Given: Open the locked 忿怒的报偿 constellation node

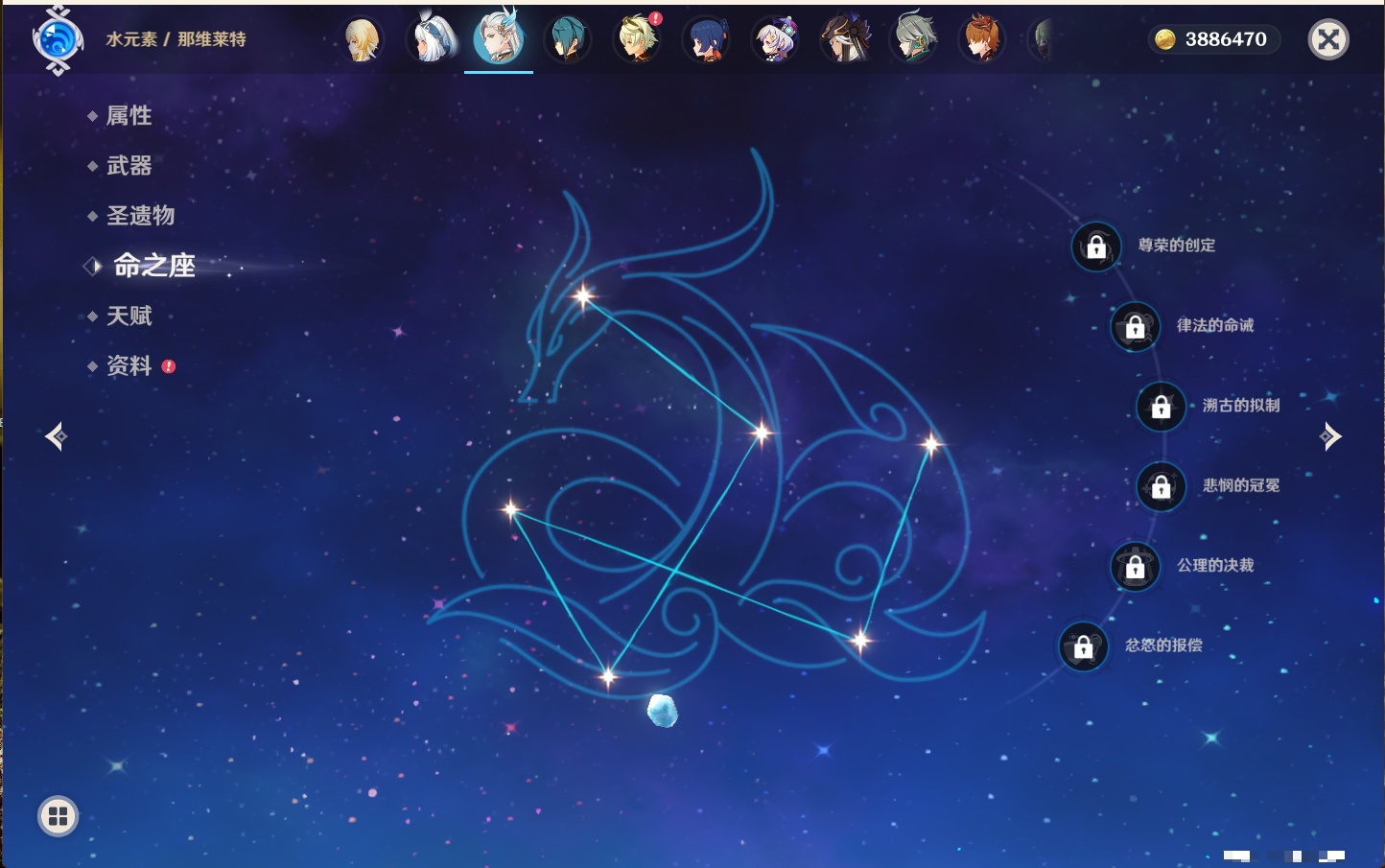Looking at the screenshot, I should [x=1083, y=646].
